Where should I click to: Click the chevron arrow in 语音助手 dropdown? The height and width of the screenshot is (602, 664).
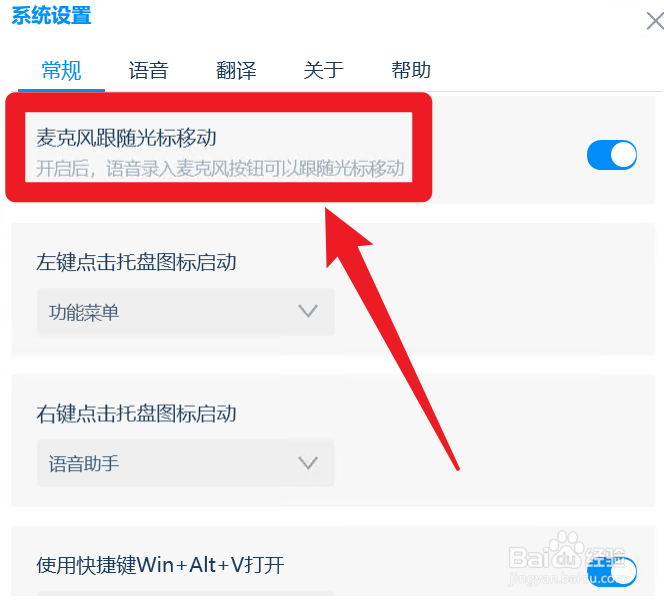coord(308,462)
